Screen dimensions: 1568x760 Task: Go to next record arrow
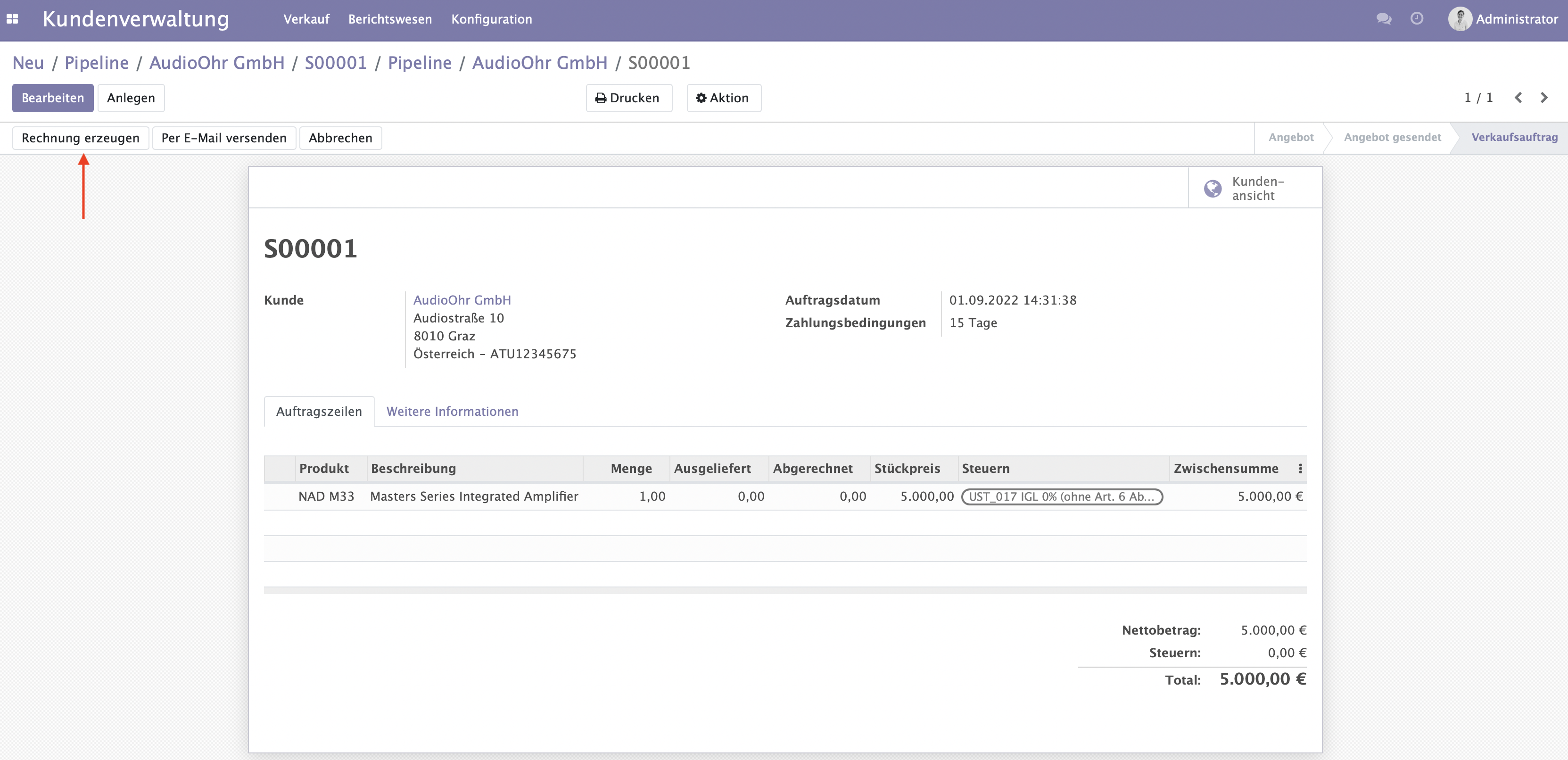coord(1544,98)
